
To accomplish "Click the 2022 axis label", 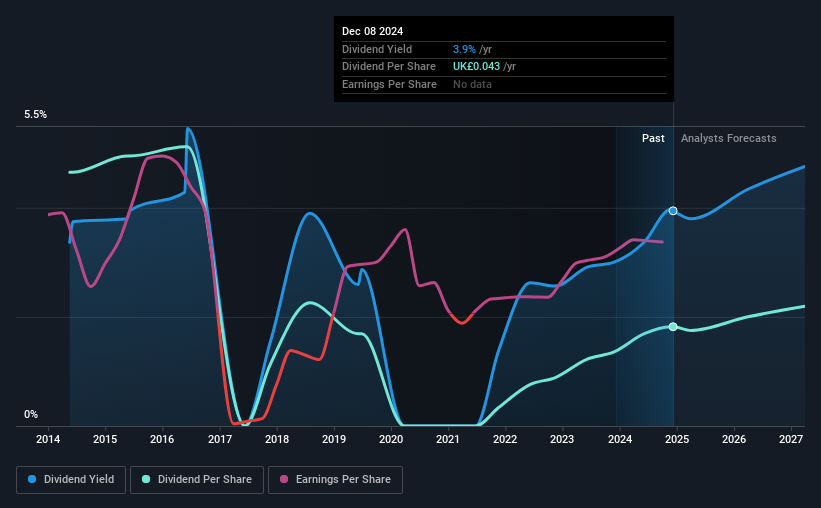I will pyautogui.click(x=505, y=439).
